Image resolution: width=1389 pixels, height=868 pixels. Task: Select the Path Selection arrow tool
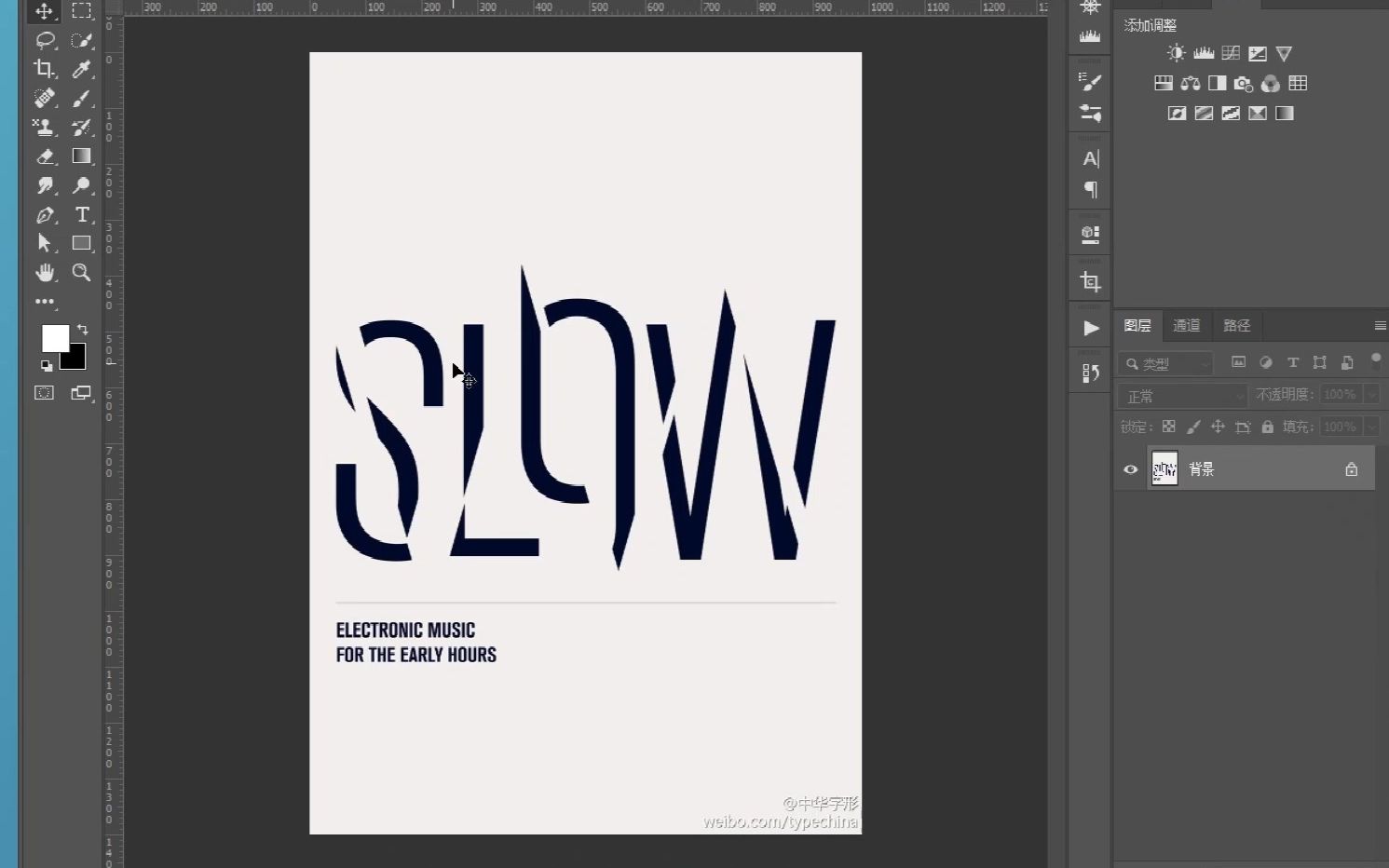44,243
